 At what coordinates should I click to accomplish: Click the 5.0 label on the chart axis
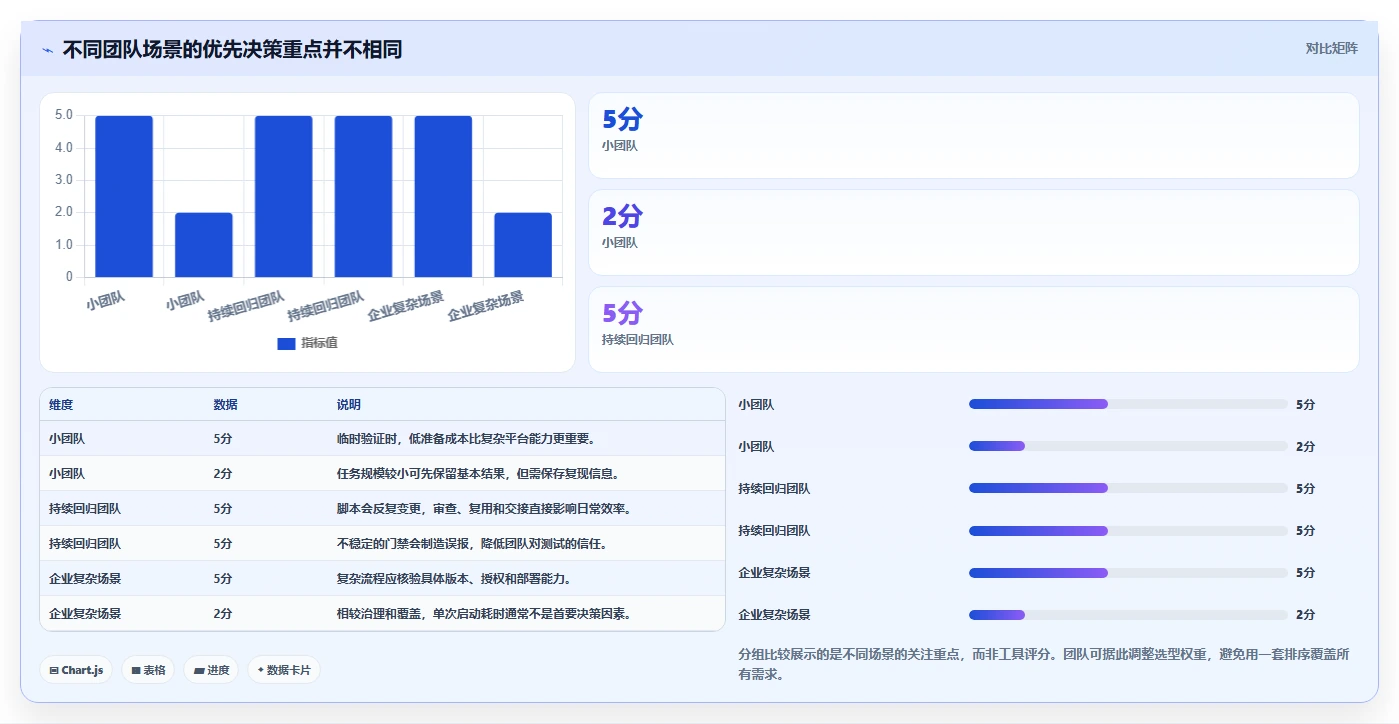click(64, 115)
